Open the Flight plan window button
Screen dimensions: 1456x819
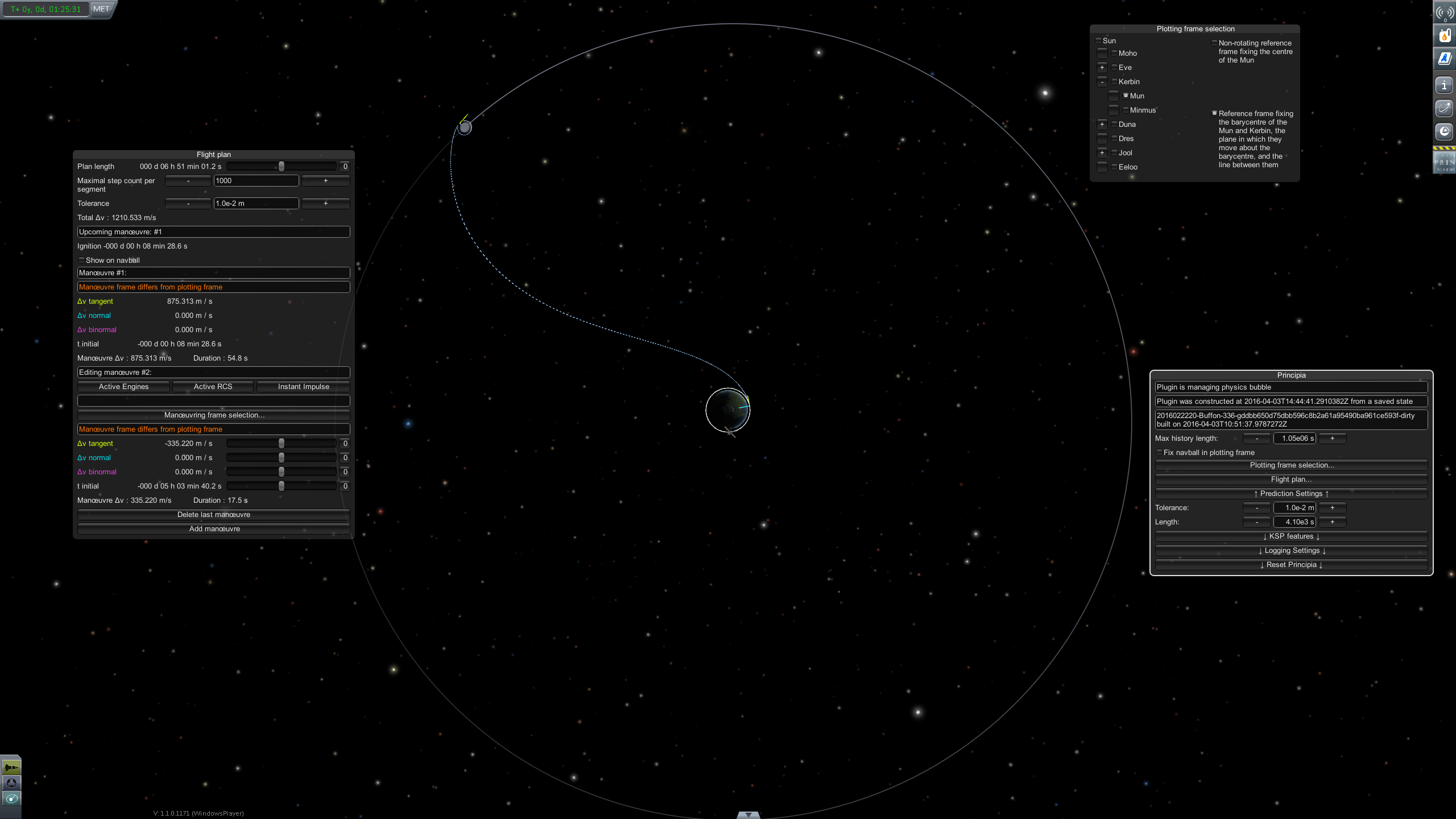tap(1291, 479)
